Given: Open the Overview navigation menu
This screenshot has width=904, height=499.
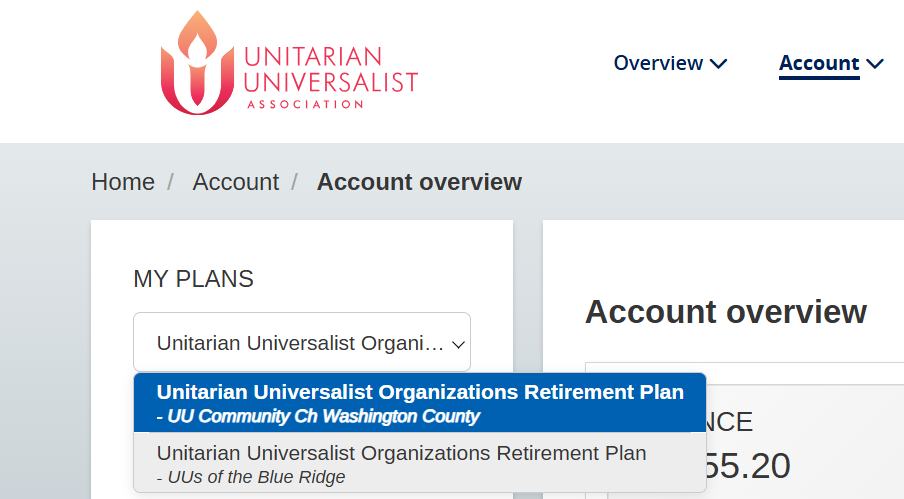Looking at the screenshot, I should [658, 63].
